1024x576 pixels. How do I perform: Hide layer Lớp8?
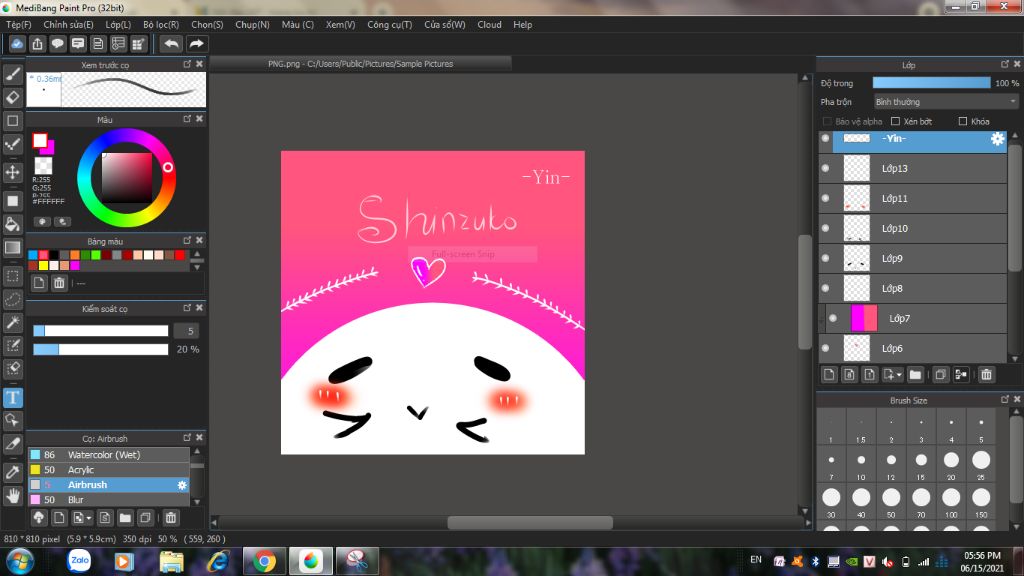click(825, 289)
